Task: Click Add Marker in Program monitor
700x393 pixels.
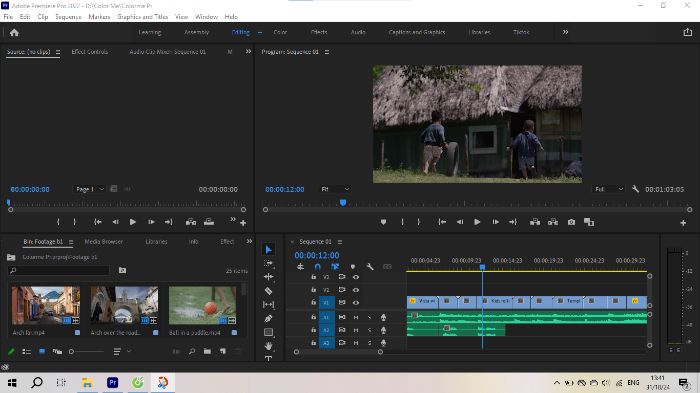Action: click(383, 222)
